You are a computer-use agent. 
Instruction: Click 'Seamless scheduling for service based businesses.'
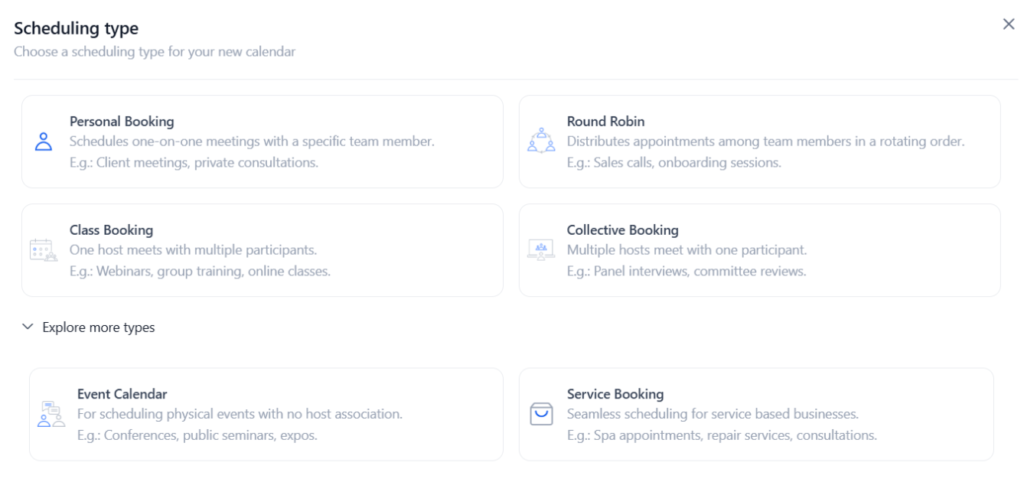(712, 413)
